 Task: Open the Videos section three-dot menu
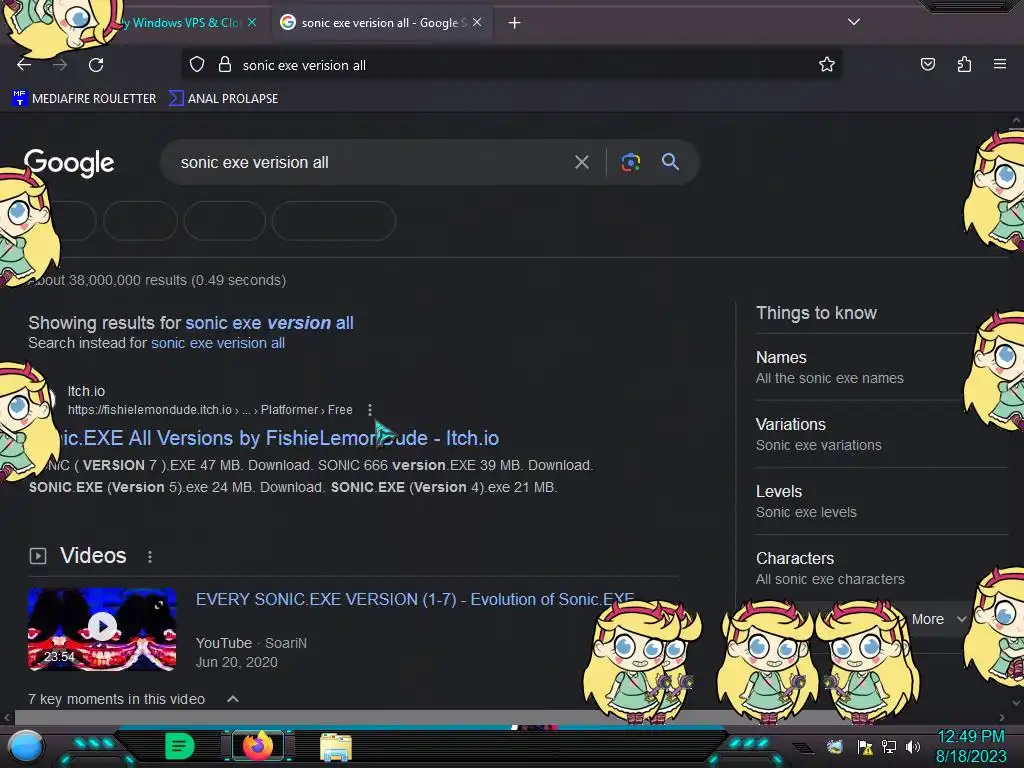pyautogui.click(x=150, y=556)
